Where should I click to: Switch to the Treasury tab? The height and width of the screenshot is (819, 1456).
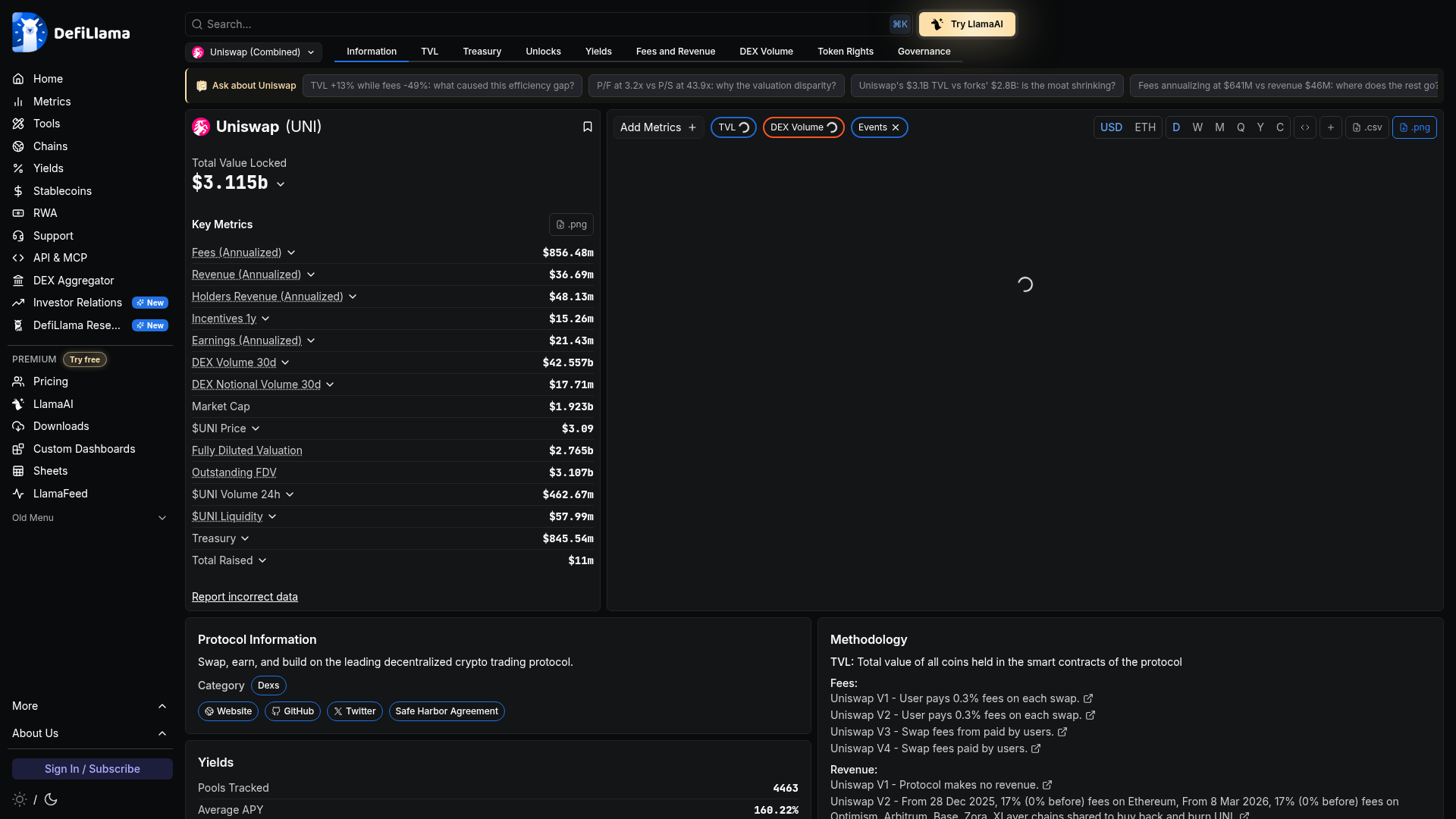[482, 52]
